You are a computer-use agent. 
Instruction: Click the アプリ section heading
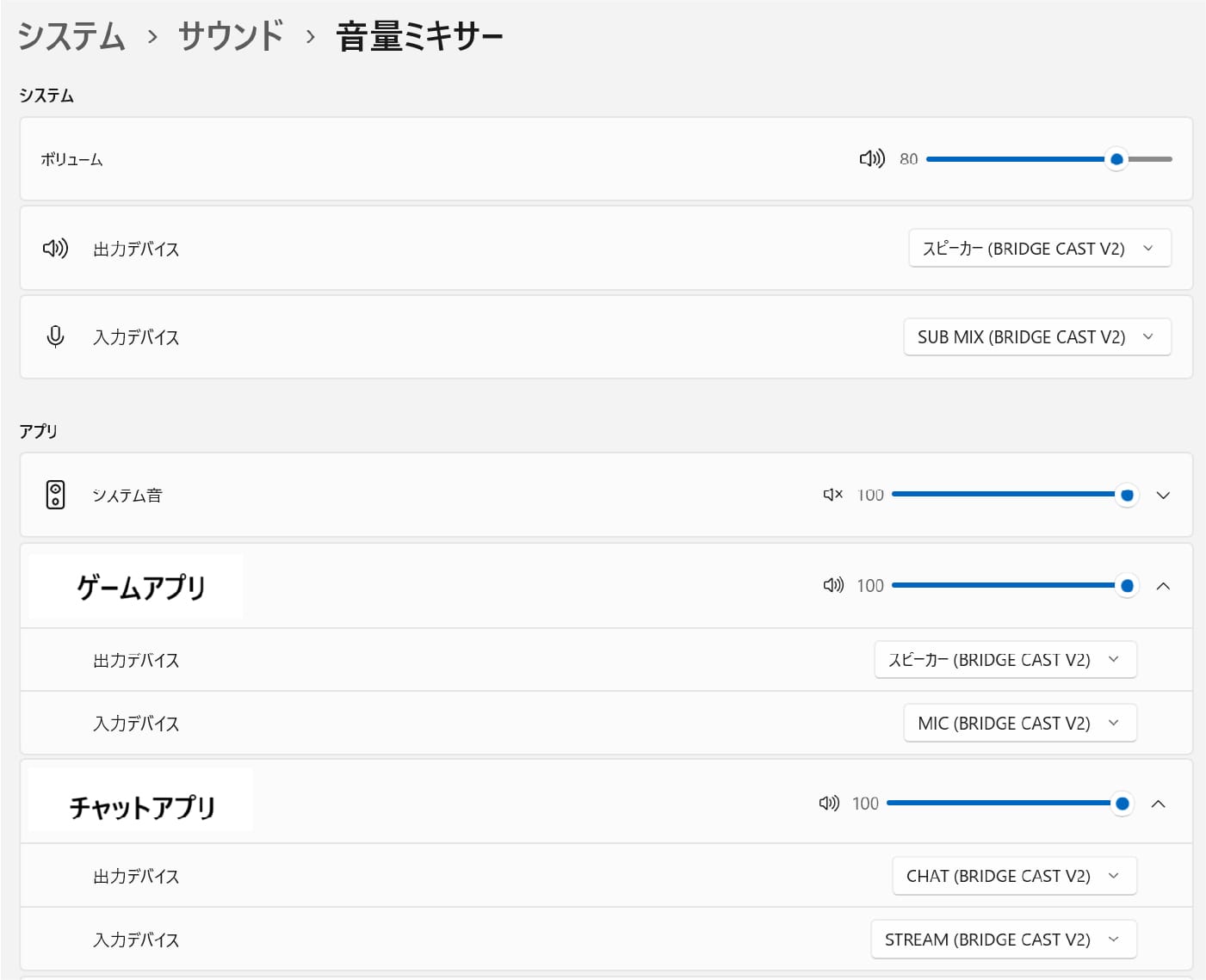point(39,431)
